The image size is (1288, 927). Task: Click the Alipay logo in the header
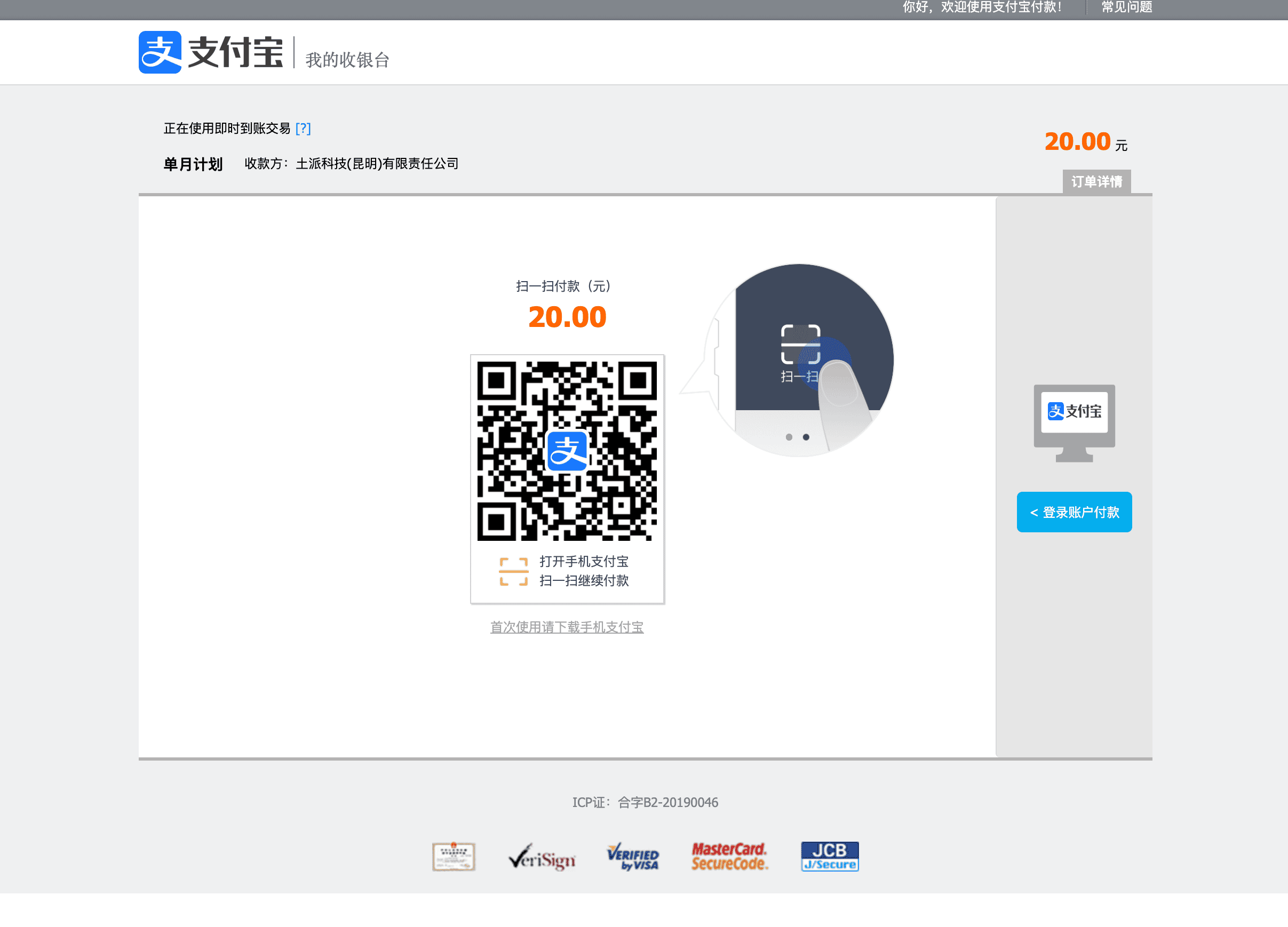coord(211,52)
